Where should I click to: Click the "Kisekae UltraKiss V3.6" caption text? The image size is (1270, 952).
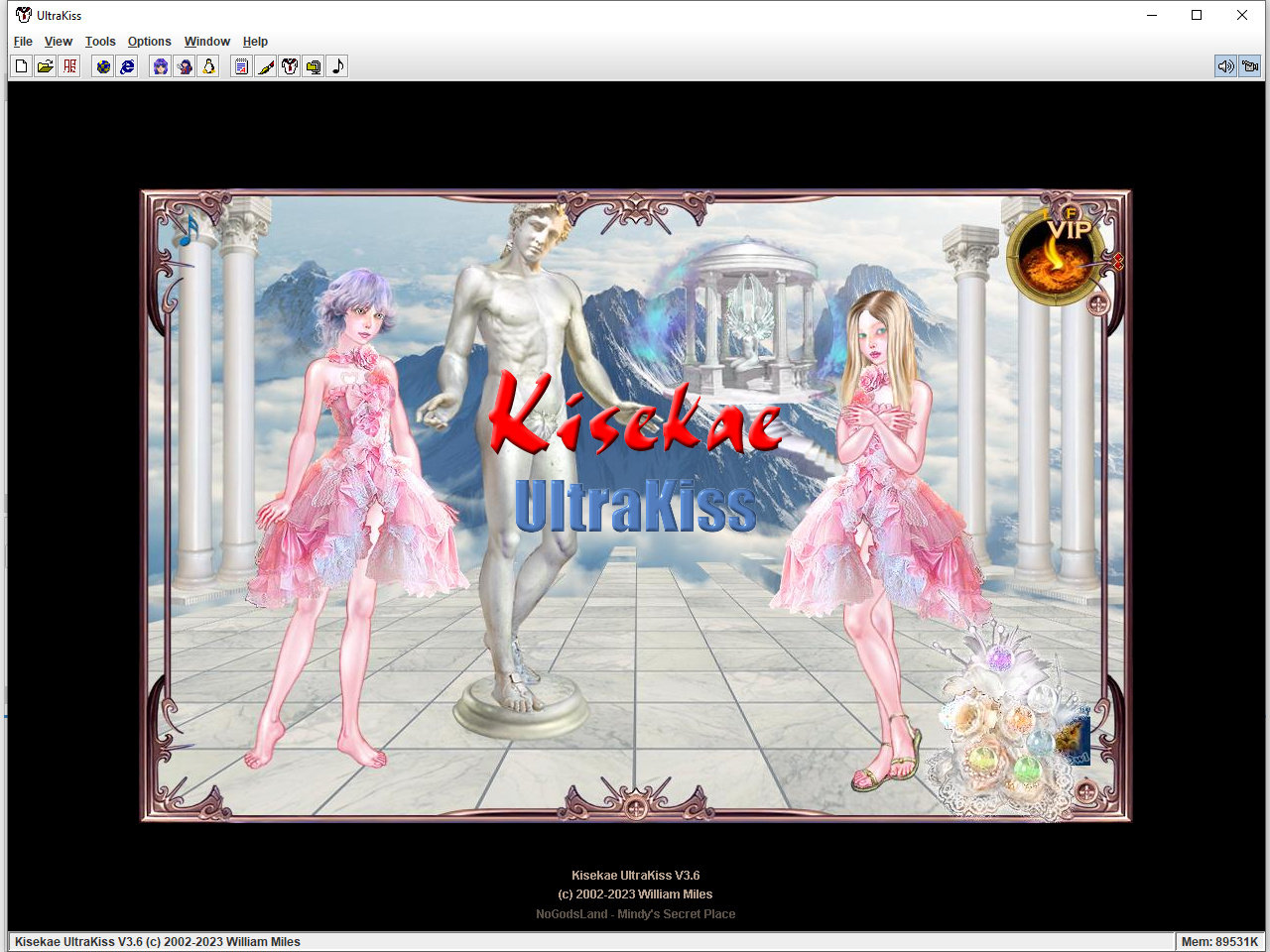pos(636,876)
